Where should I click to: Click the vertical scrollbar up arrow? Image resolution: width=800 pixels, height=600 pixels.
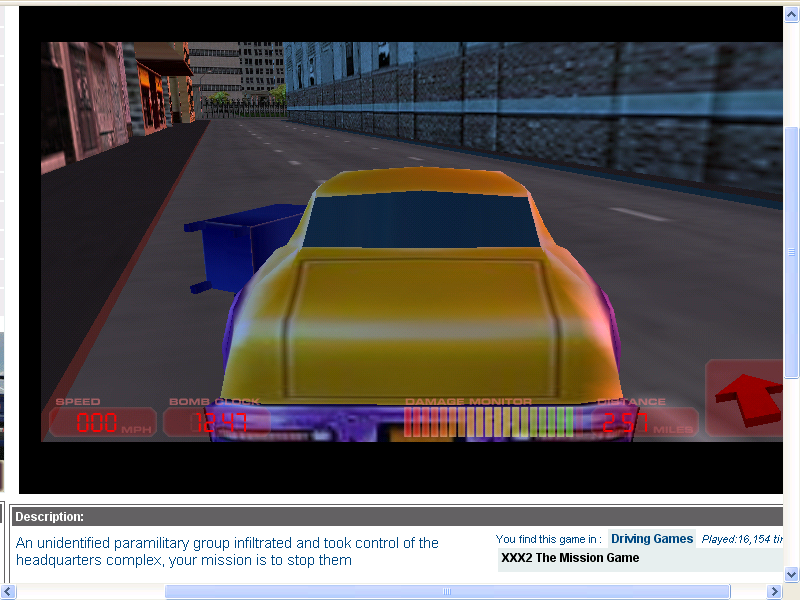(x=791, y=15)
